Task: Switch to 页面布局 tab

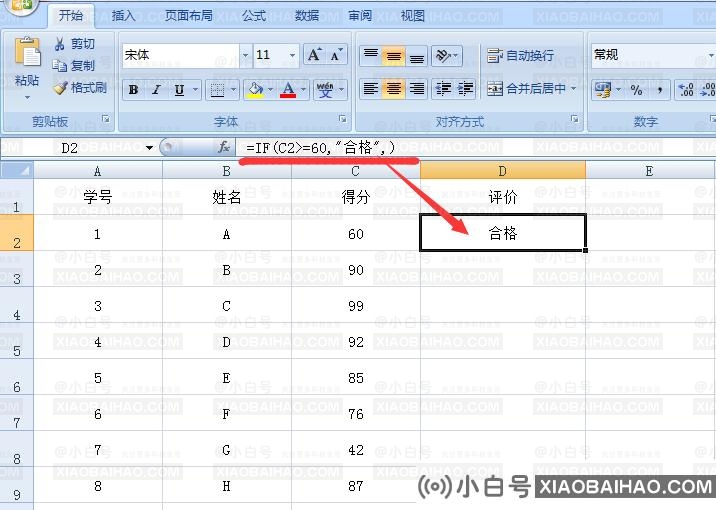Action: coord(189,16)
